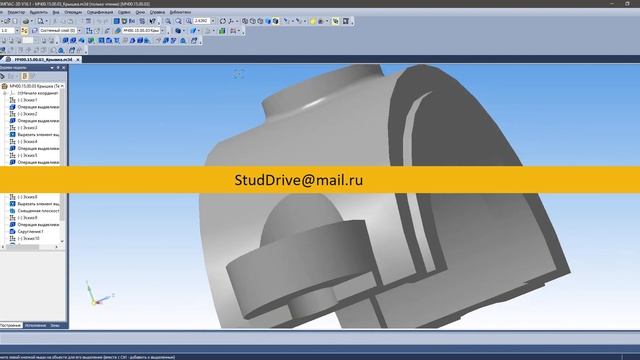Image resolution: width=640 pixels, height=360 pixels.
Task: Open the Системный слой (0) layer dropdown
Action: [x=79, y=31]
